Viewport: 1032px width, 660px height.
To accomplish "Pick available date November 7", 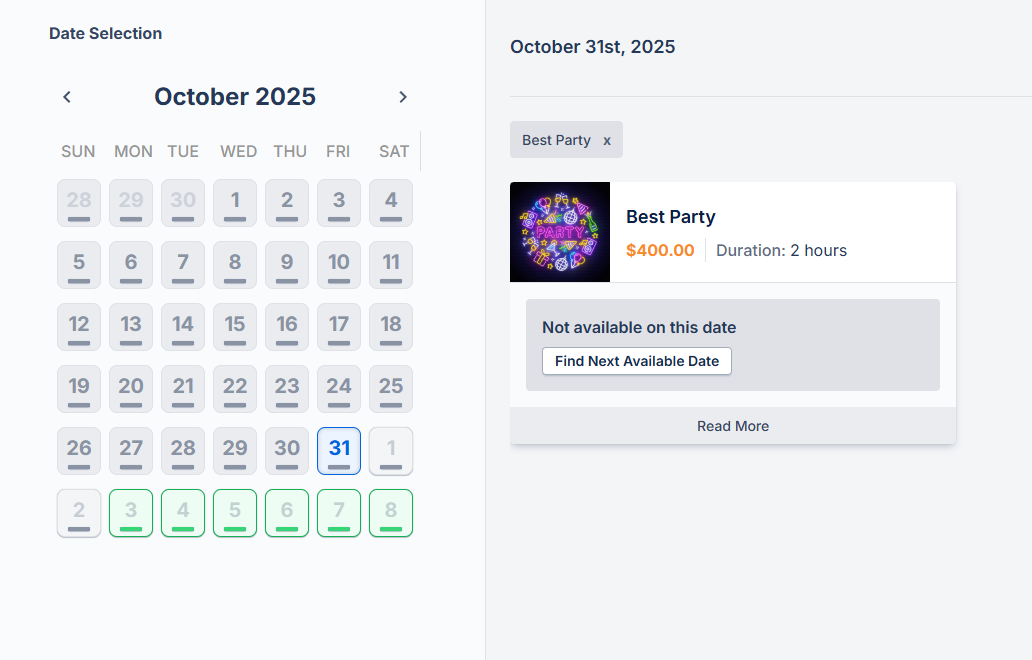I will [339, 513].
